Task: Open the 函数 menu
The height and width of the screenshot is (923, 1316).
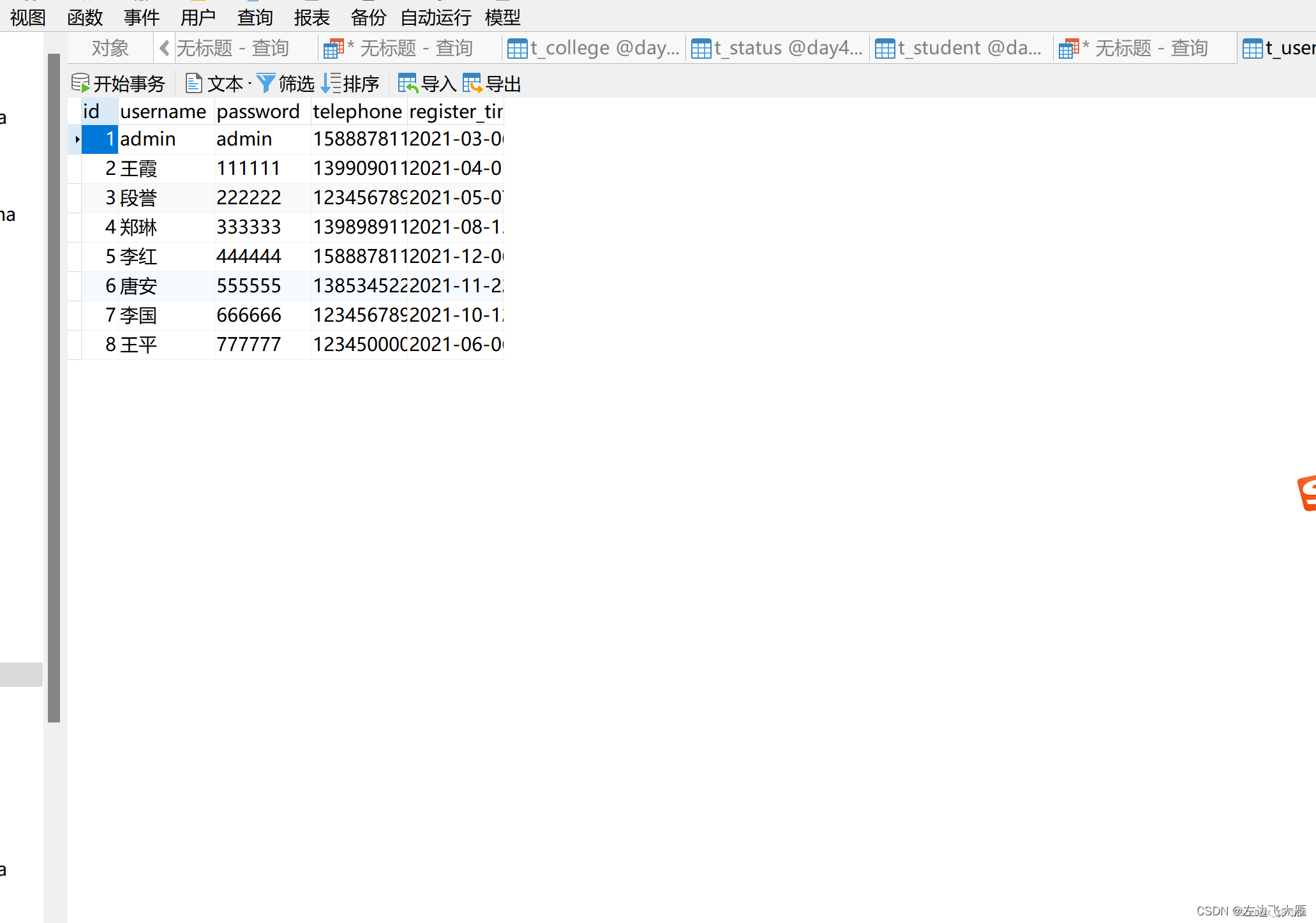Action: tap(85, 17)
